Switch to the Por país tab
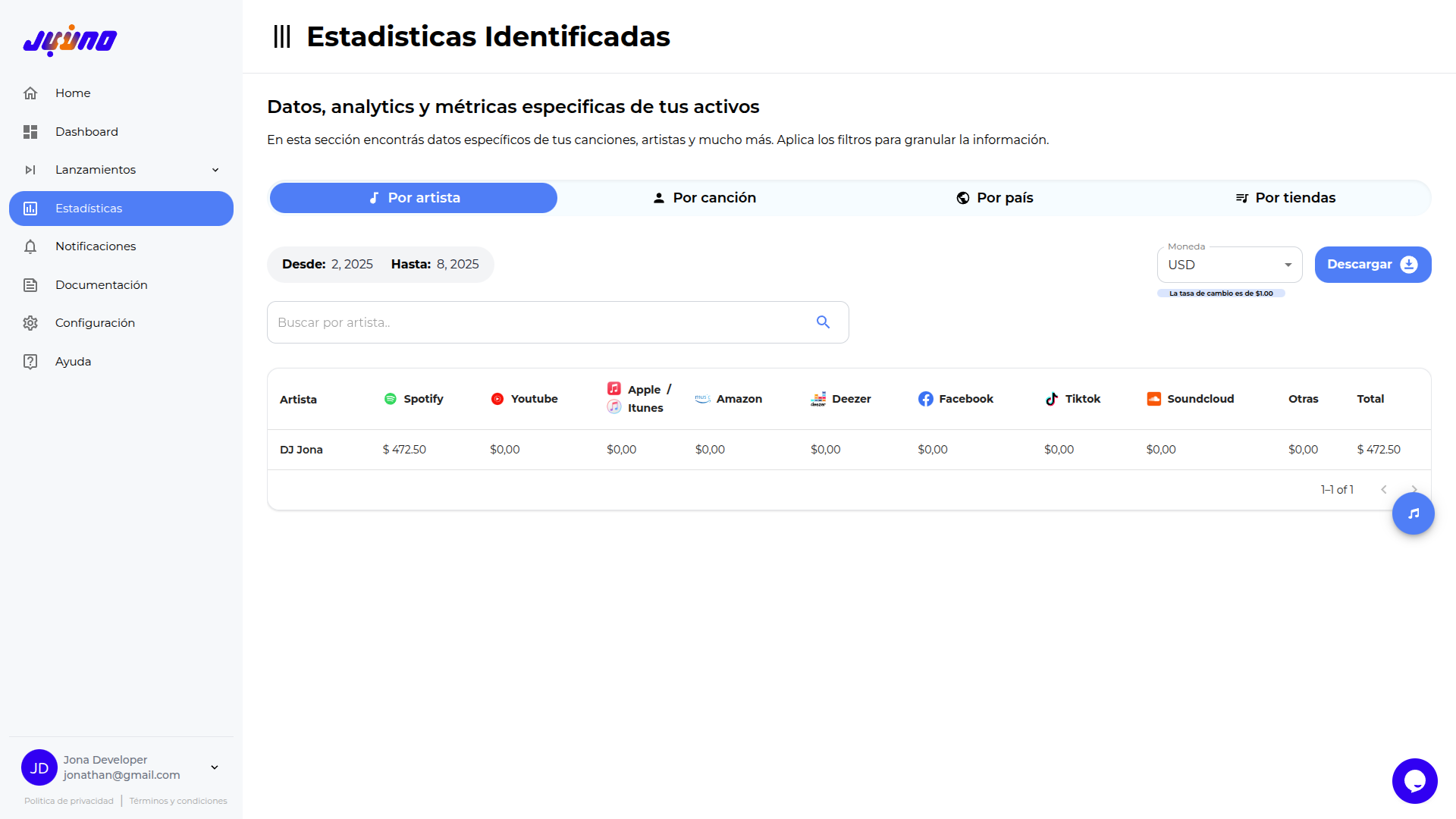The height and width of the screenshot is (819, 1456). click(994, 198)
